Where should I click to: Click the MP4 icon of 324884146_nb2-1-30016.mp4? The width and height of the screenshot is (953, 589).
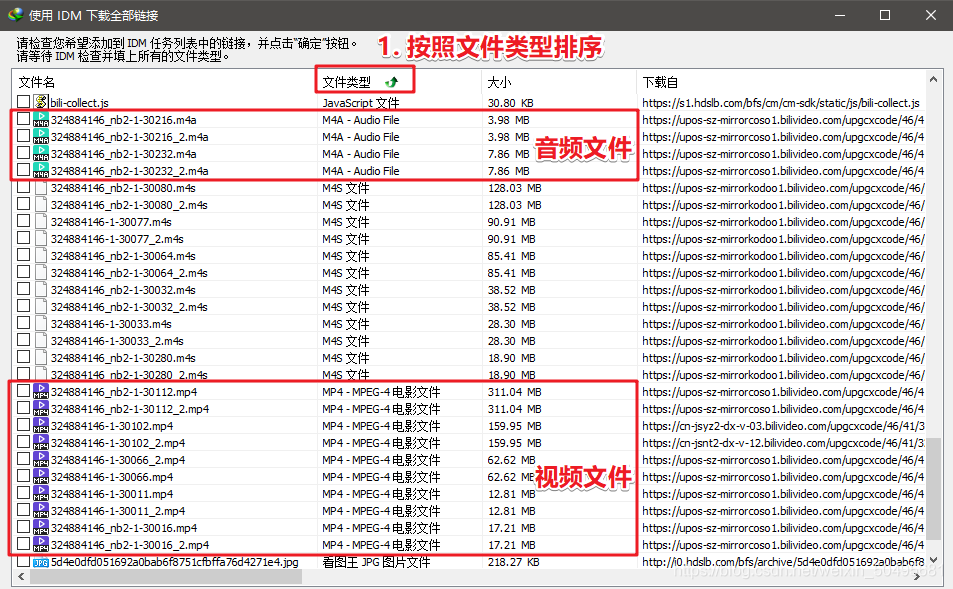point(41,528)
